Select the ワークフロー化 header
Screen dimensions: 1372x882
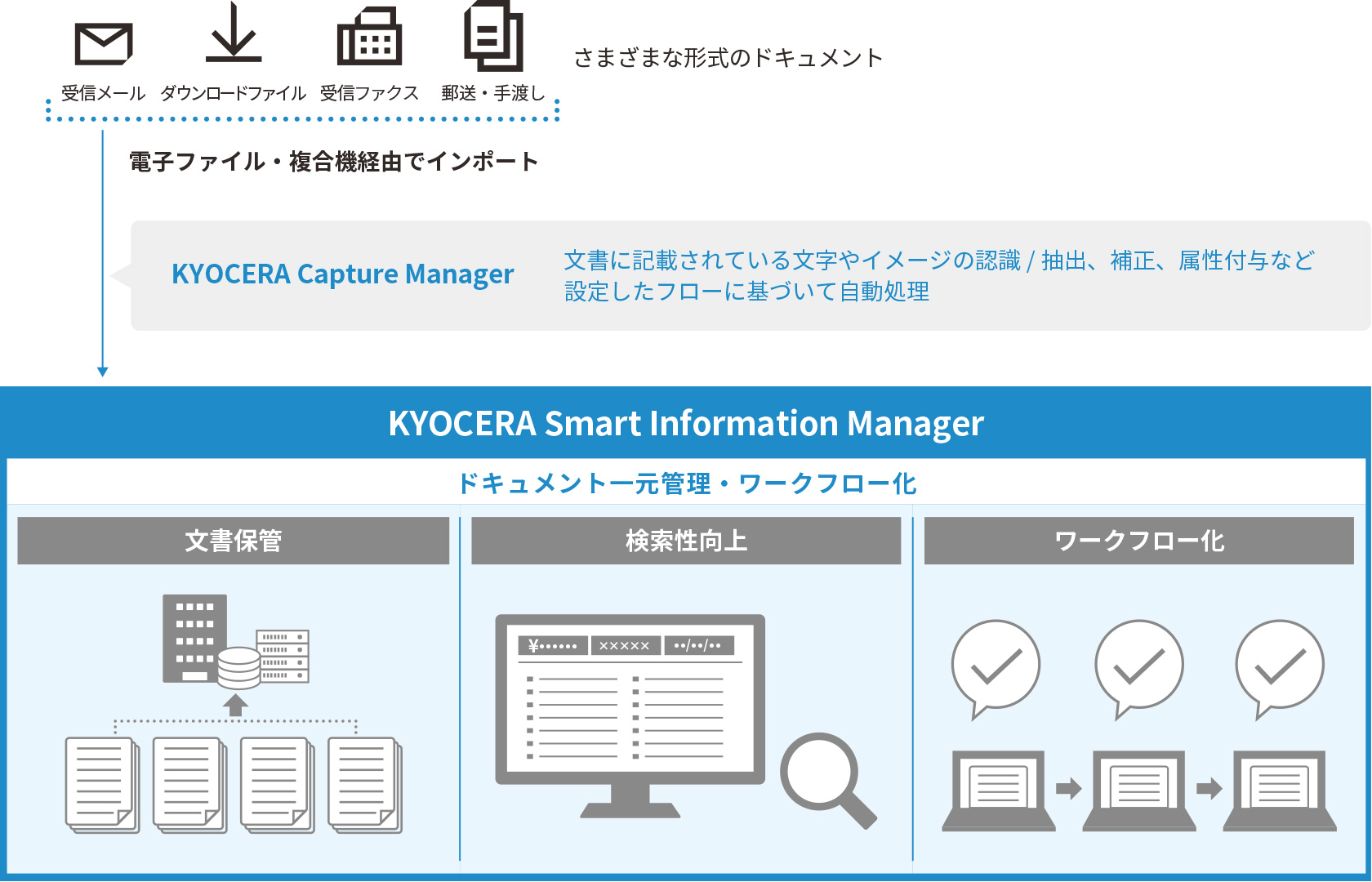point(1139,541)
